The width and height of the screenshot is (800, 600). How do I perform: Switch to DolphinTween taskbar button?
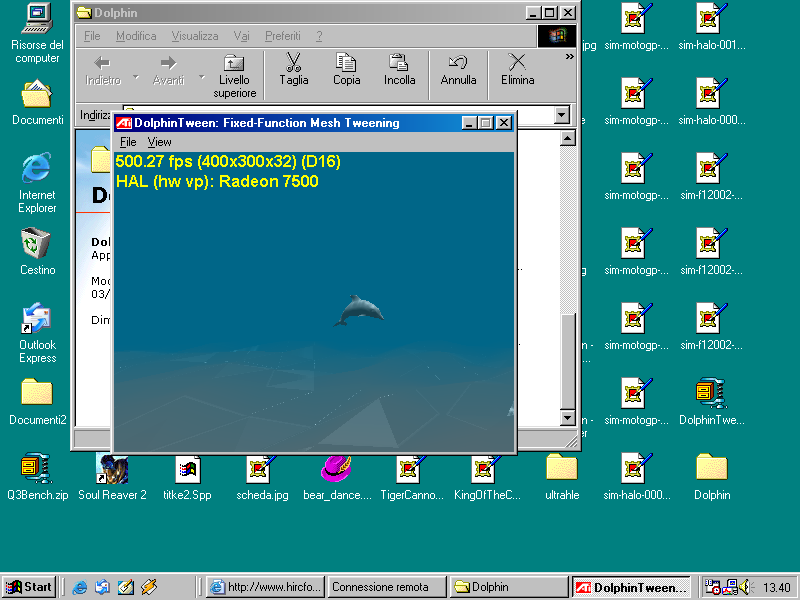pyautogui.click(x=631, y=587)
